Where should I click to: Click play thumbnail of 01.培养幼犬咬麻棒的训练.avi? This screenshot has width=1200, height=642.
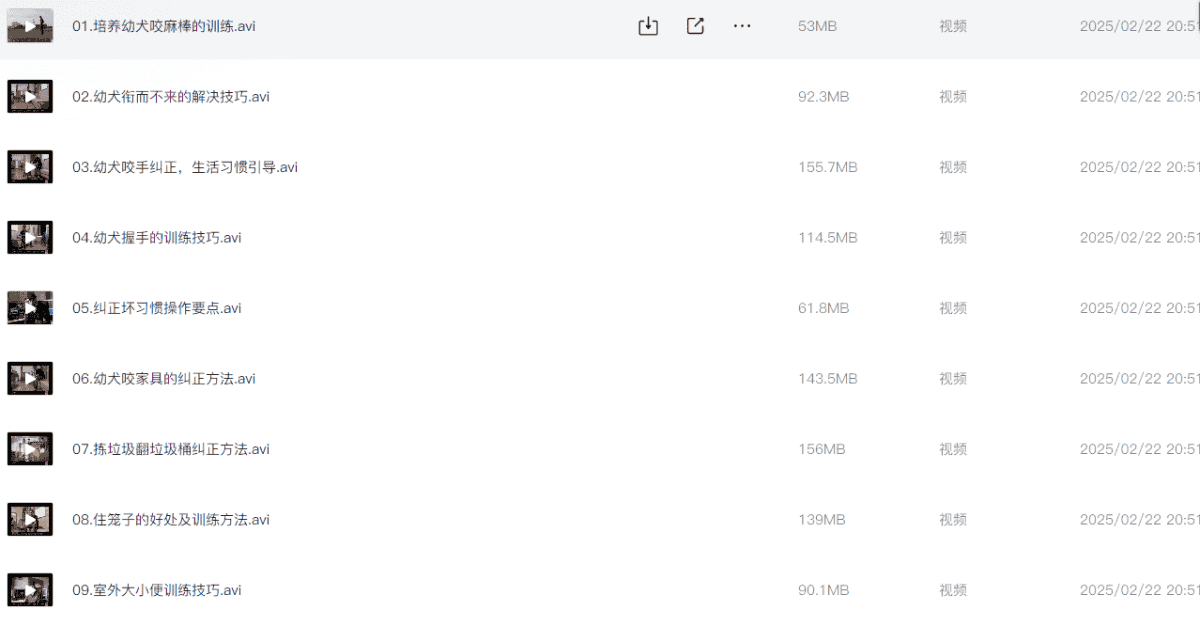coord(30,27)
